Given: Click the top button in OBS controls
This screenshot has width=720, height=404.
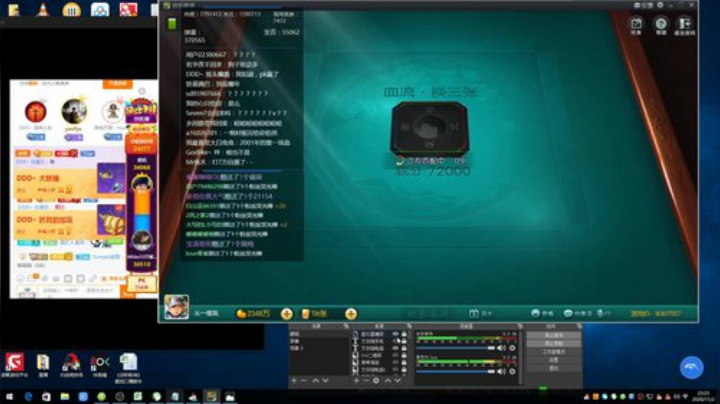Looking at the screenshot, I should pyautogui.click(x=553, y=335).
